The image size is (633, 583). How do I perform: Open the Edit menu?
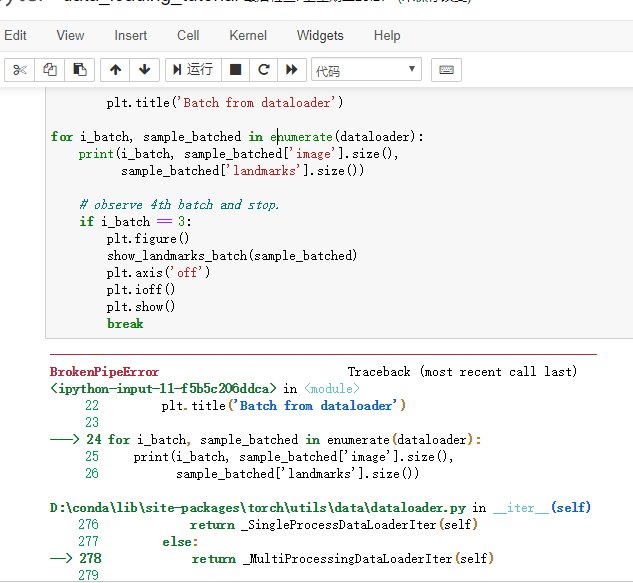[x=15, y=35]
